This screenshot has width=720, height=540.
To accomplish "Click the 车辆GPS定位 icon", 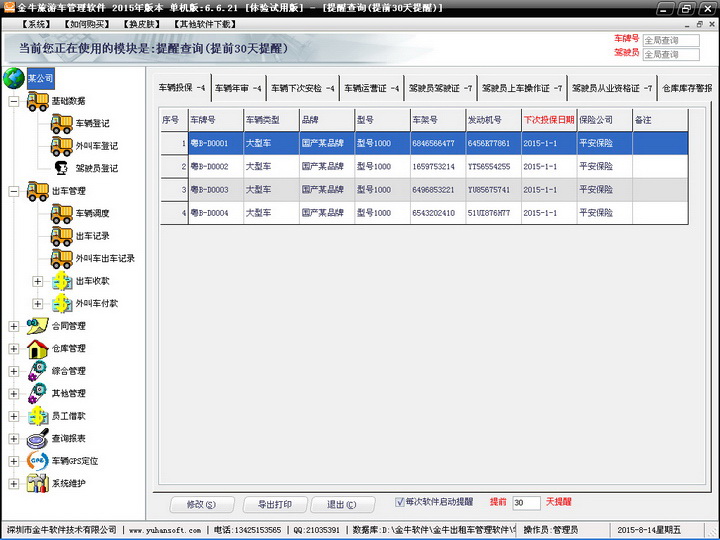I will (38, 461).
